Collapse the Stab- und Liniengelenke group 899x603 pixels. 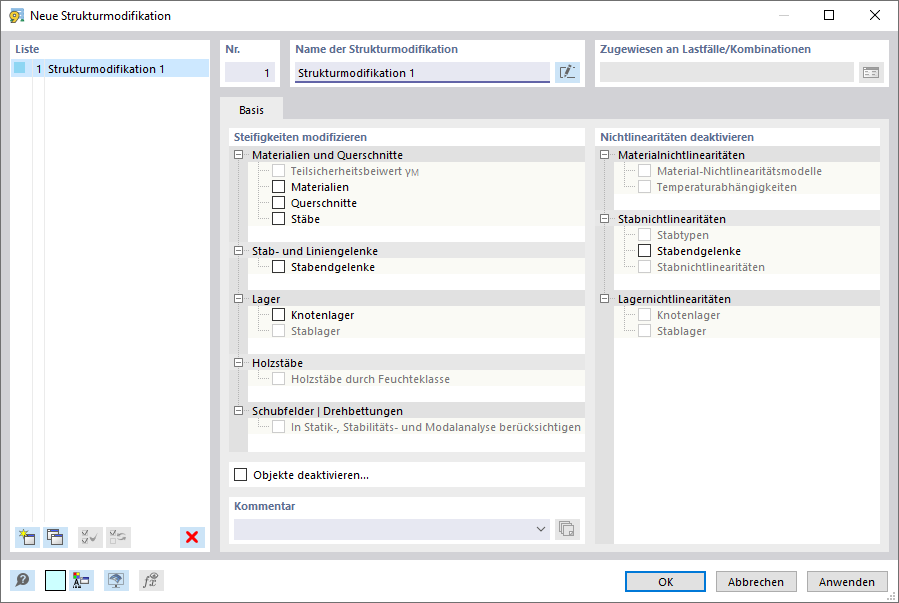(239, 251)
